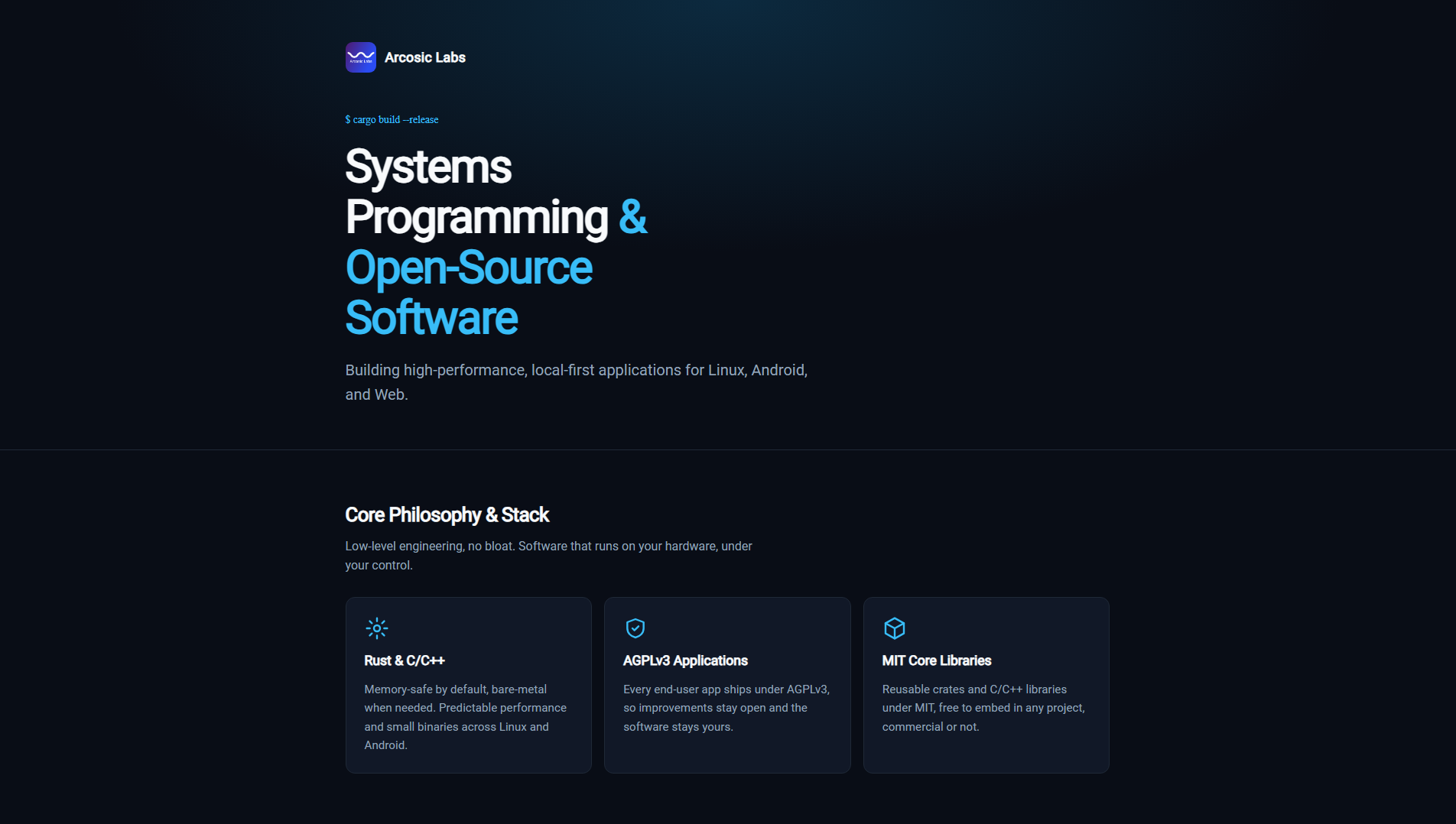Click the 'AGPLv3 Applications' card title
The width and height of the screenshot is (1456, 824).
click(685, 660)
